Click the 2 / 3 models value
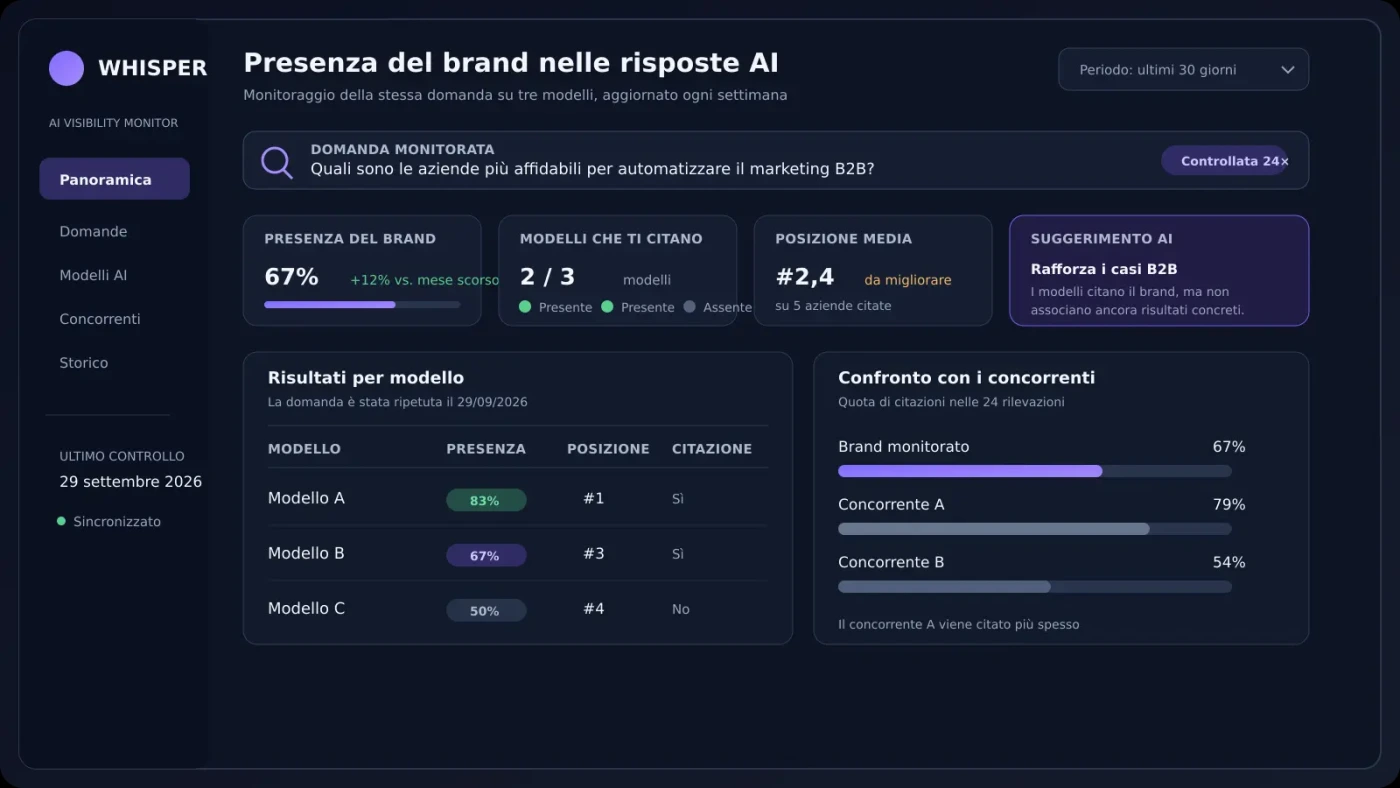The height and width of the screenshot is (788, 1400). 547,277
